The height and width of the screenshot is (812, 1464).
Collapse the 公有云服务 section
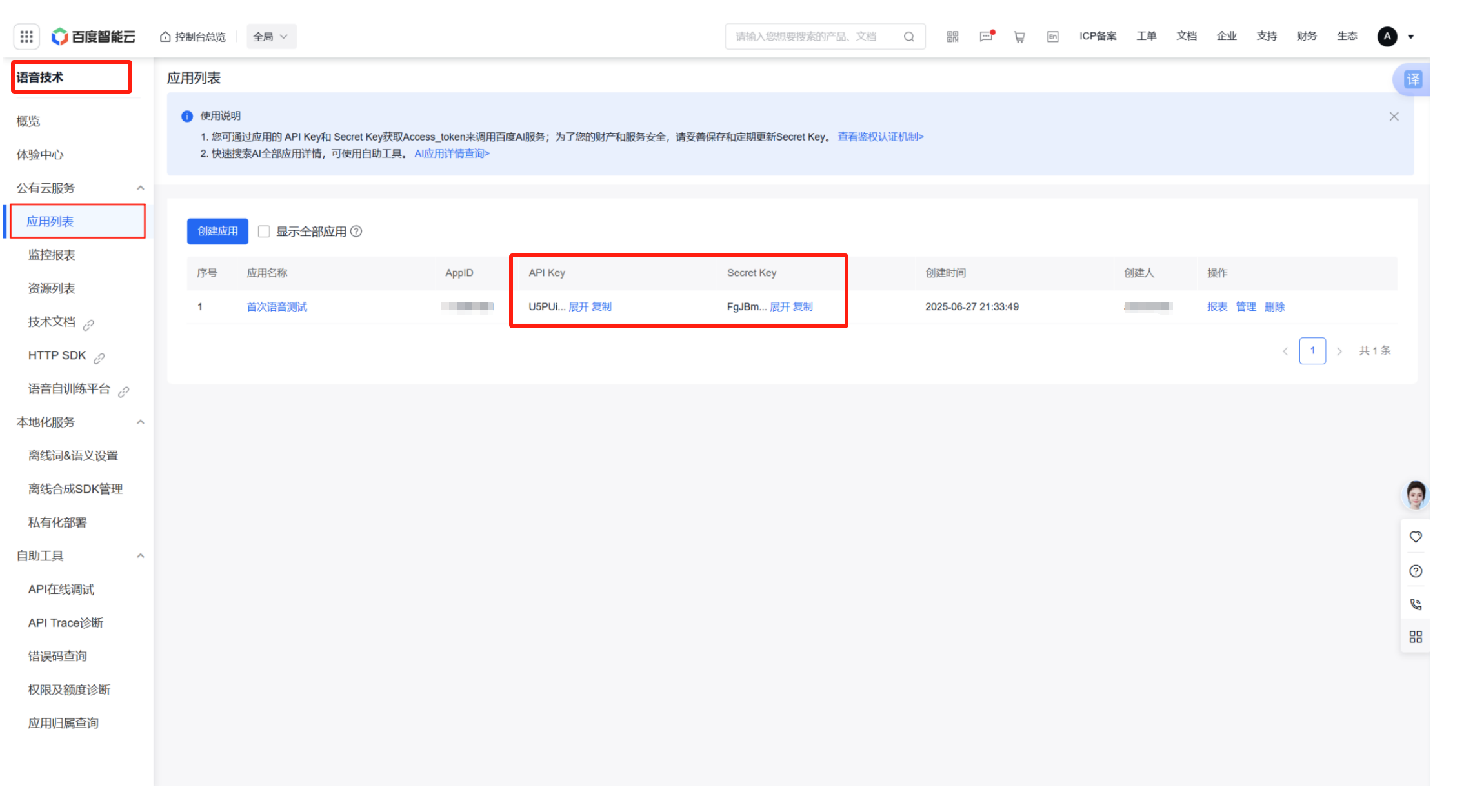(140, 188)
